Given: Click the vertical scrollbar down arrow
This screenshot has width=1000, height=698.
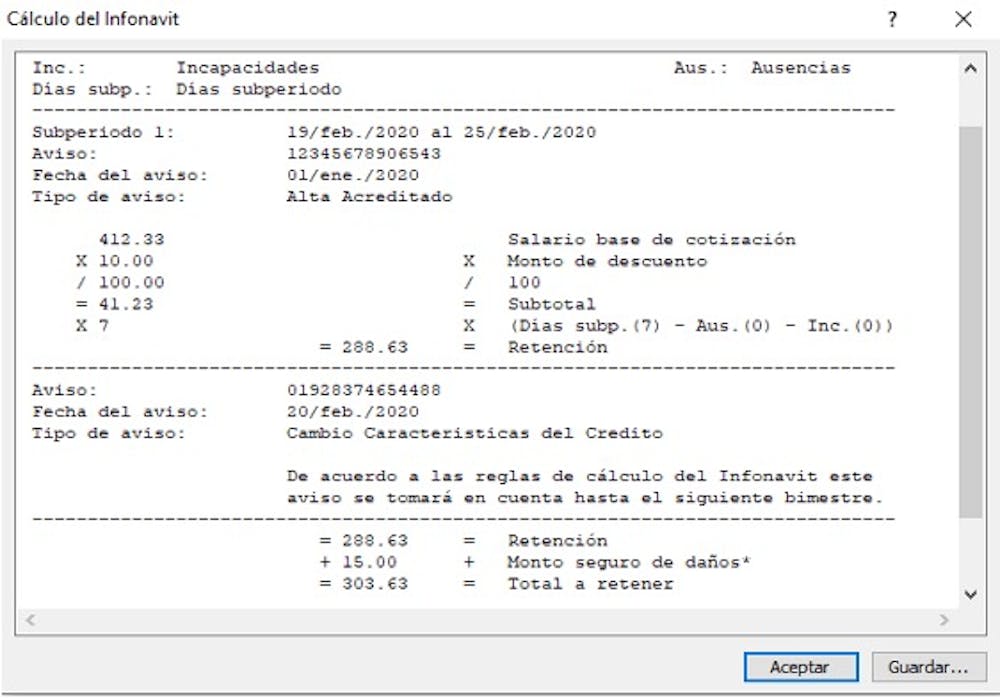Looking at the screenshot, I should (x=970, y=595).
